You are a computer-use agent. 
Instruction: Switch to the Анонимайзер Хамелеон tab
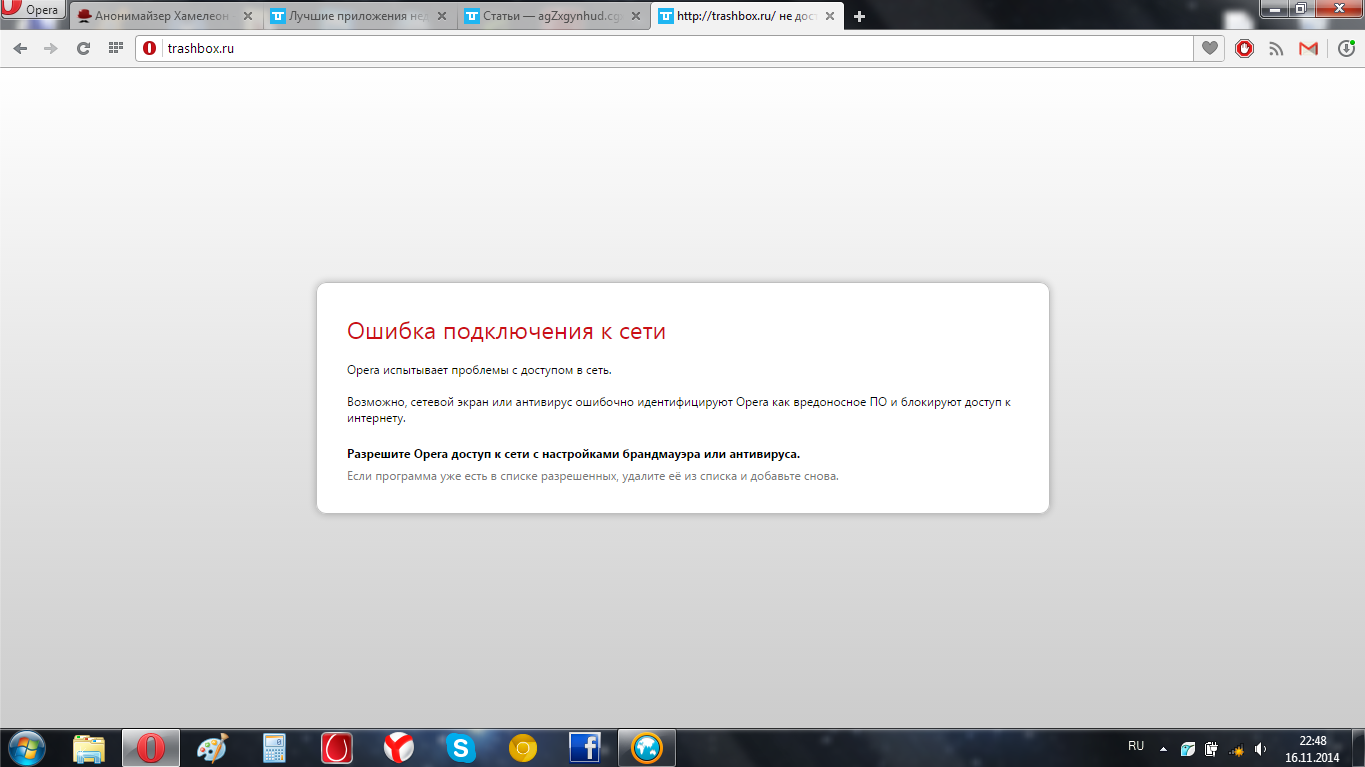point(165,16)
